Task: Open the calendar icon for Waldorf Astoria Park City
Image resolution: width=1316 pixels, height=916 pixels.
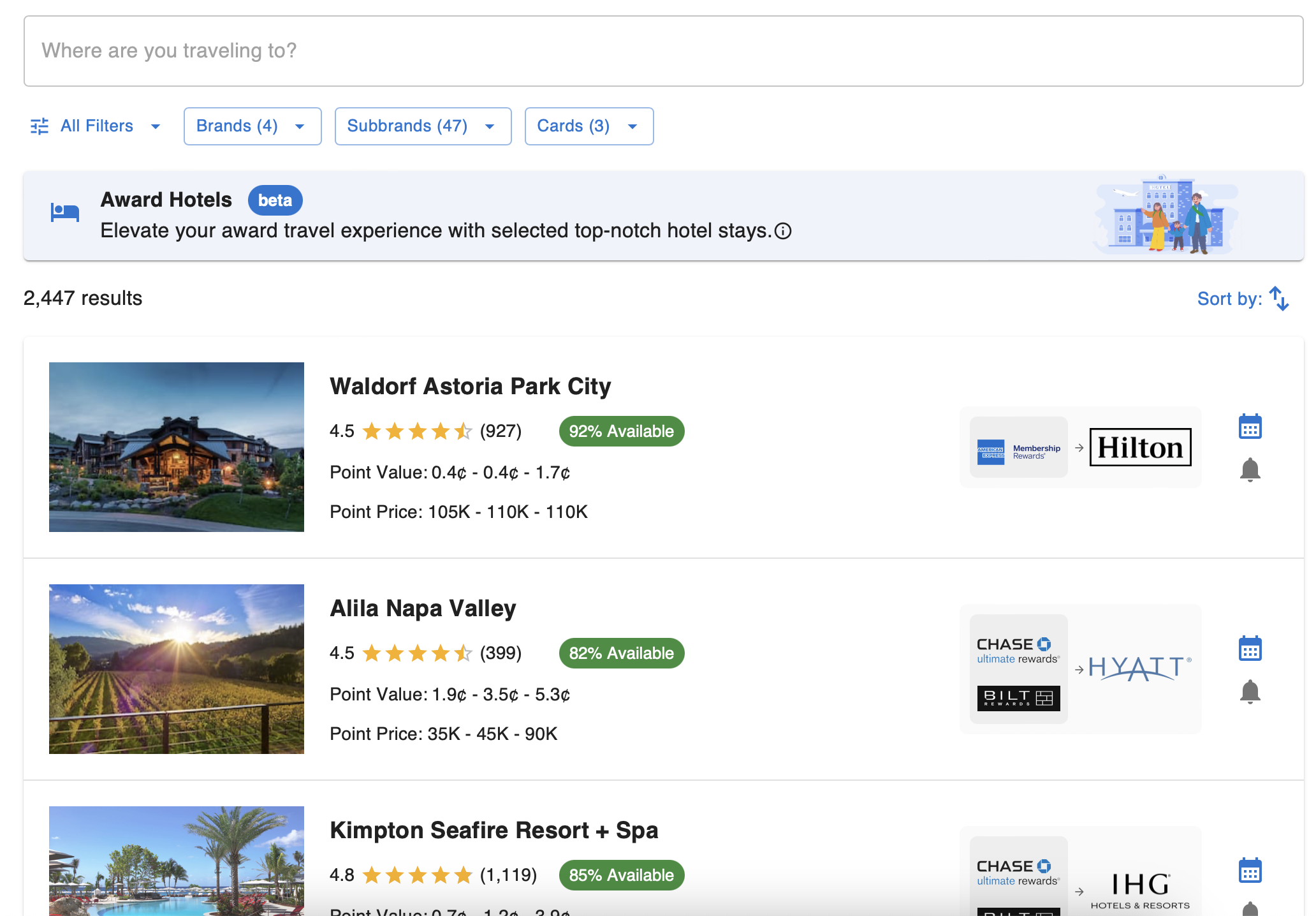Action: pos(1250,427)
